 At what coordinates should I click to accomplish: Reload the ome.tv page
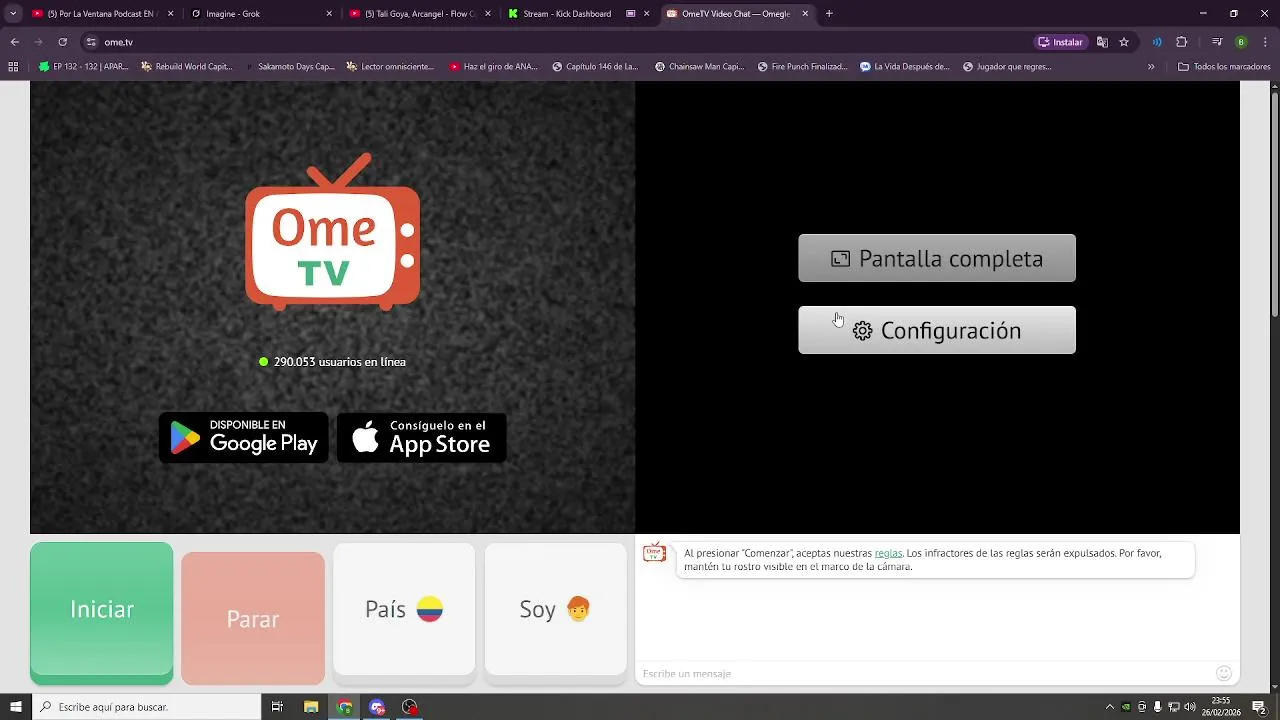[x=62, y=42]
